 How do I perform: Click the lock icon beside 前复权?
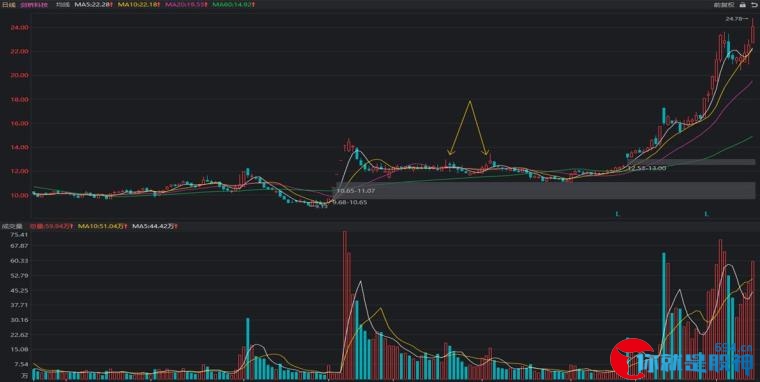(x=743, y=5)
